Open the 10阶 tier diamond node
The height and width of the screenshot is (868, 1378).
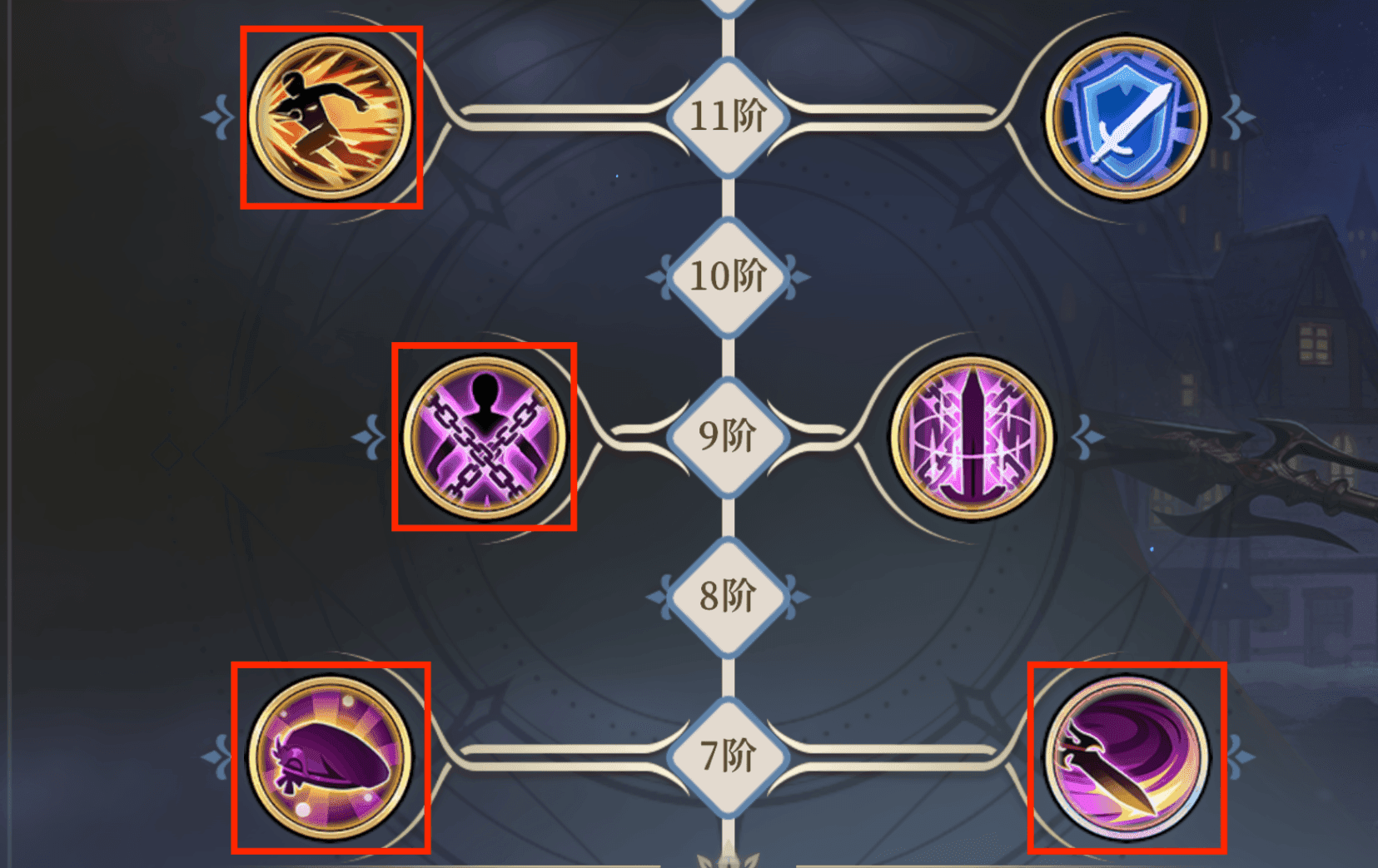(729, 276)
